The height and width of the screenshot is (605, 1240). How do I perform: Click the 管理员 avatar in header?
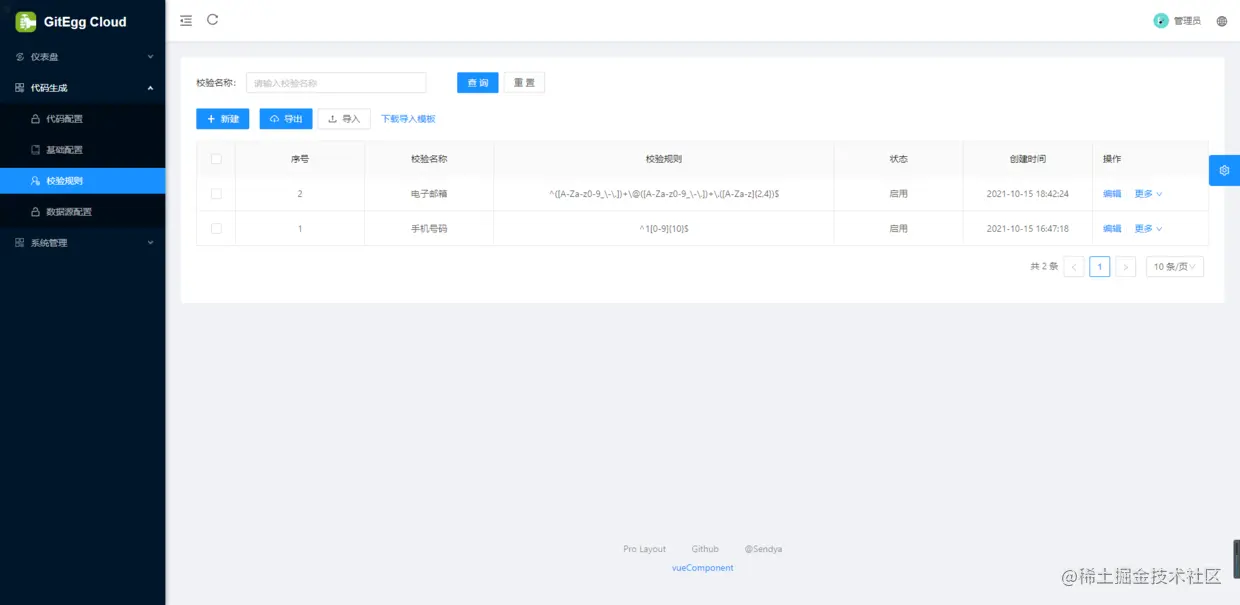point(1161,20)
